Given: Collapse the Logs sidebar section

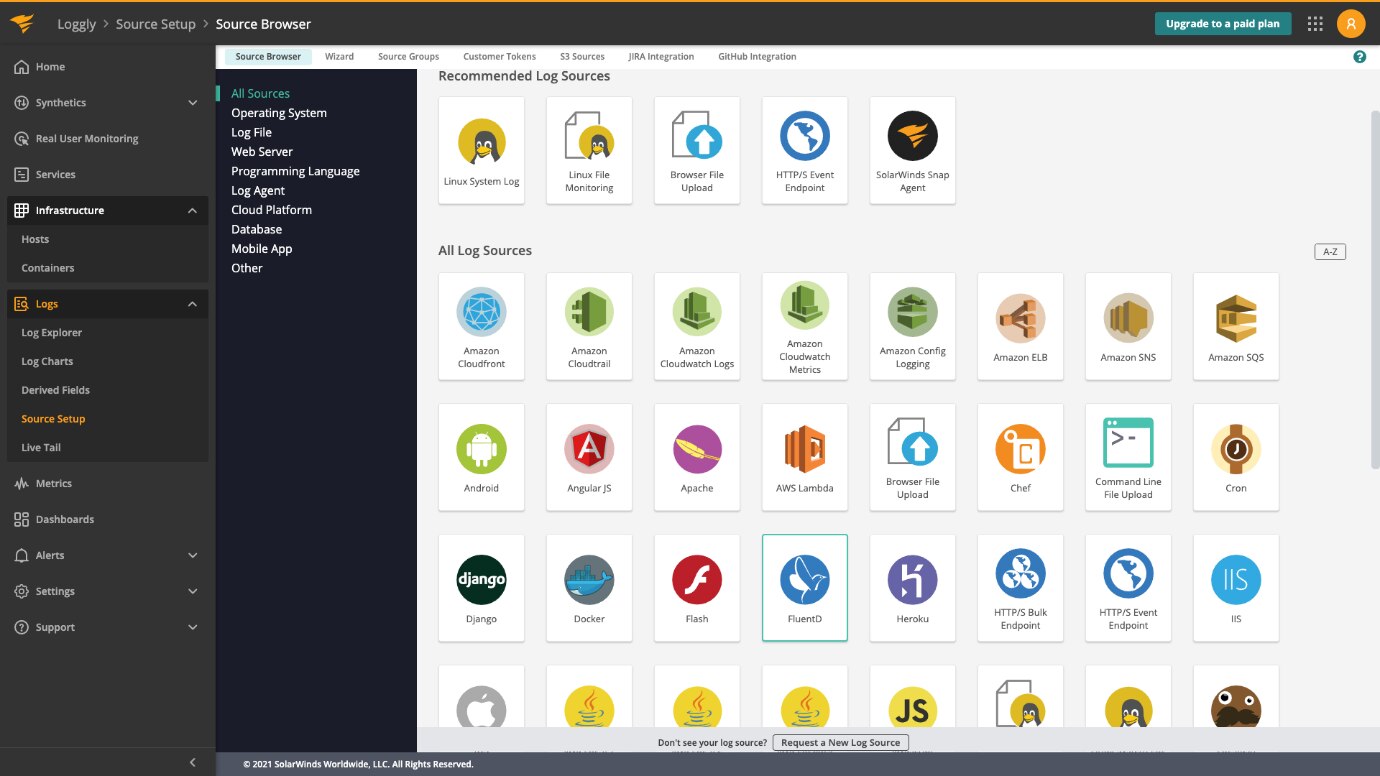Looking at the screenshot, I should (x=193, y=304).
